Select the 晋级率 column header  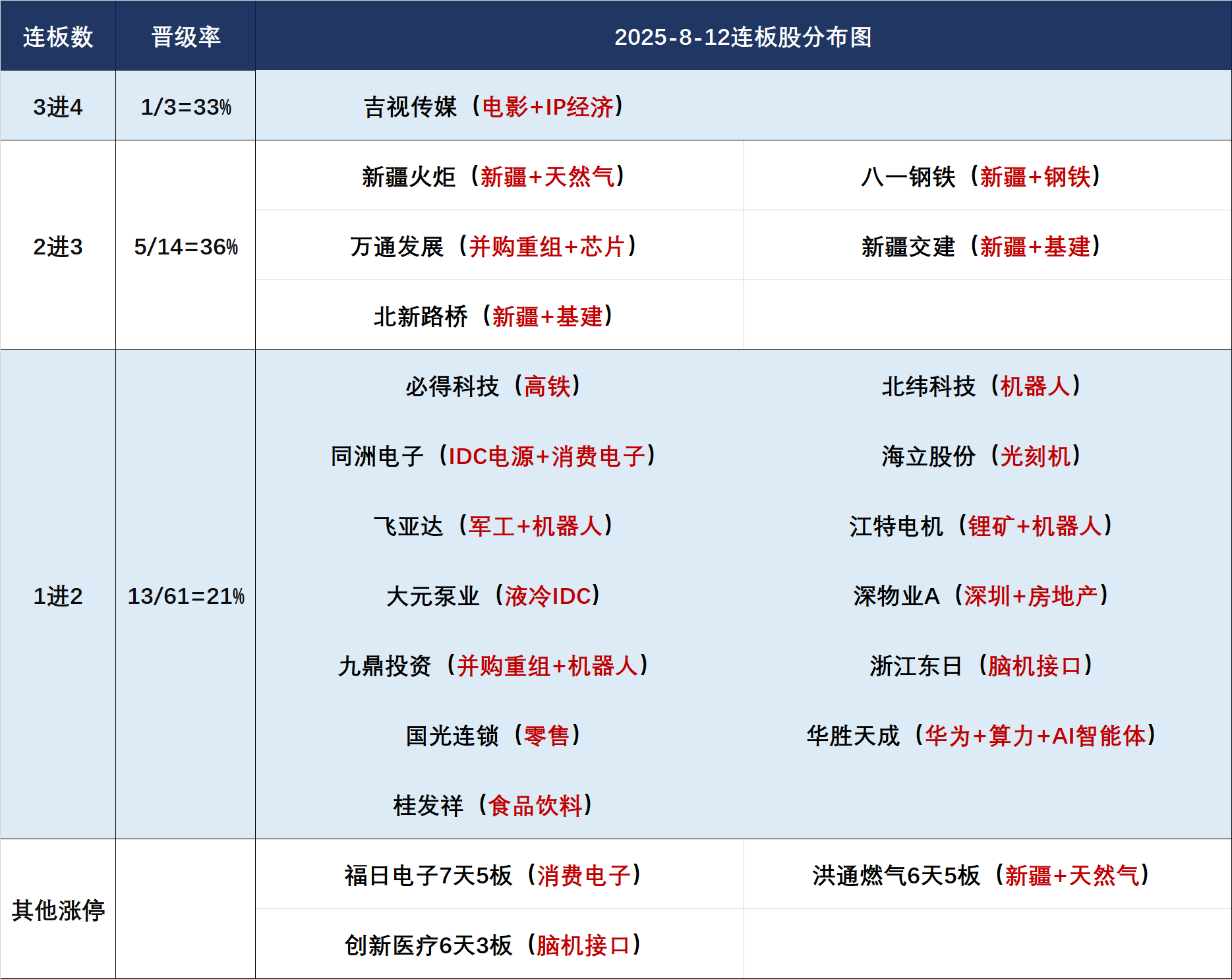point(186,37)
